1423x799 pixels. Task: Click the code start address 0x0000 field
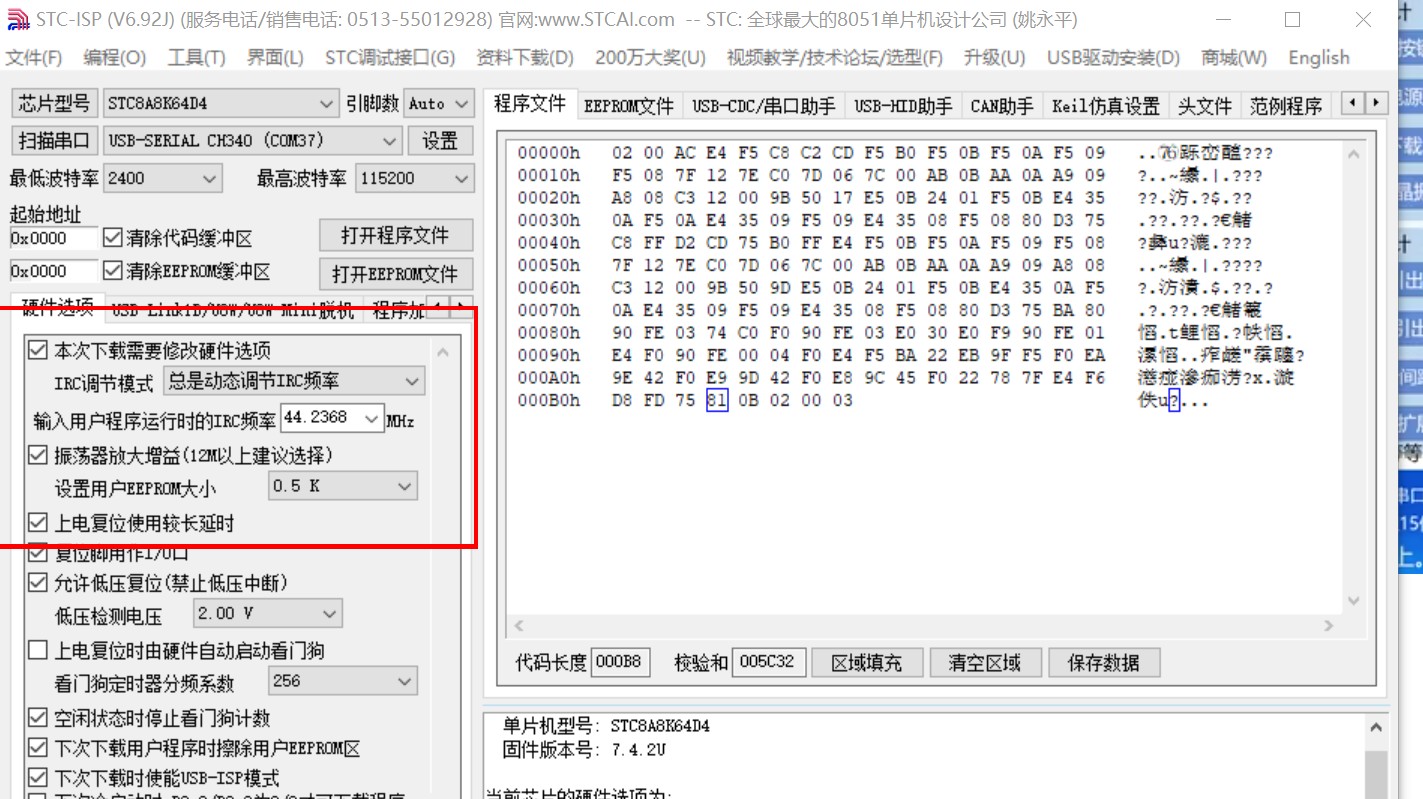tap(53, 238)
